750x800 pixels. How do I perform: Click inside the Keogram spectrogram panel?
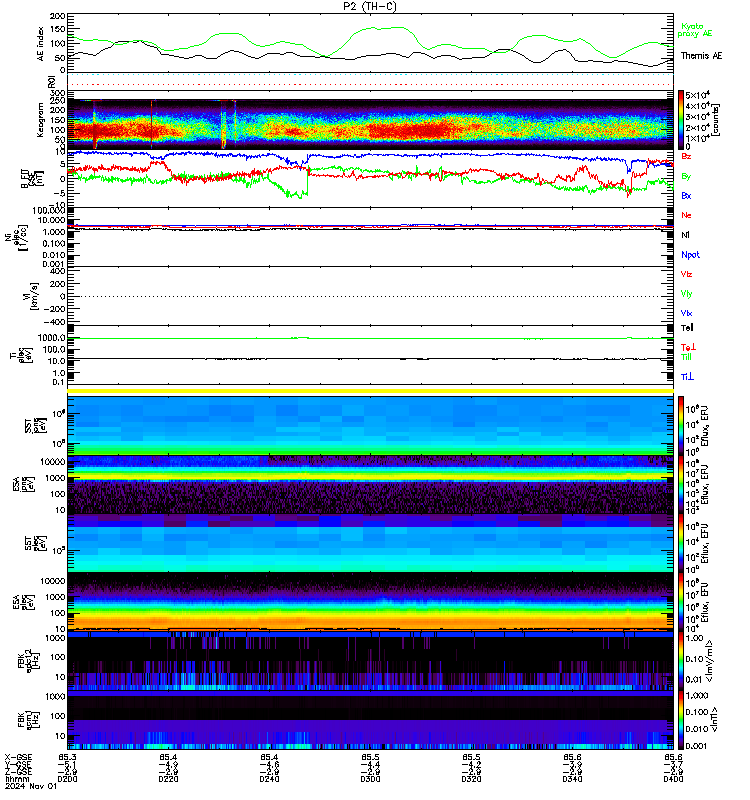pyautogui.click(x=370, y=120)
